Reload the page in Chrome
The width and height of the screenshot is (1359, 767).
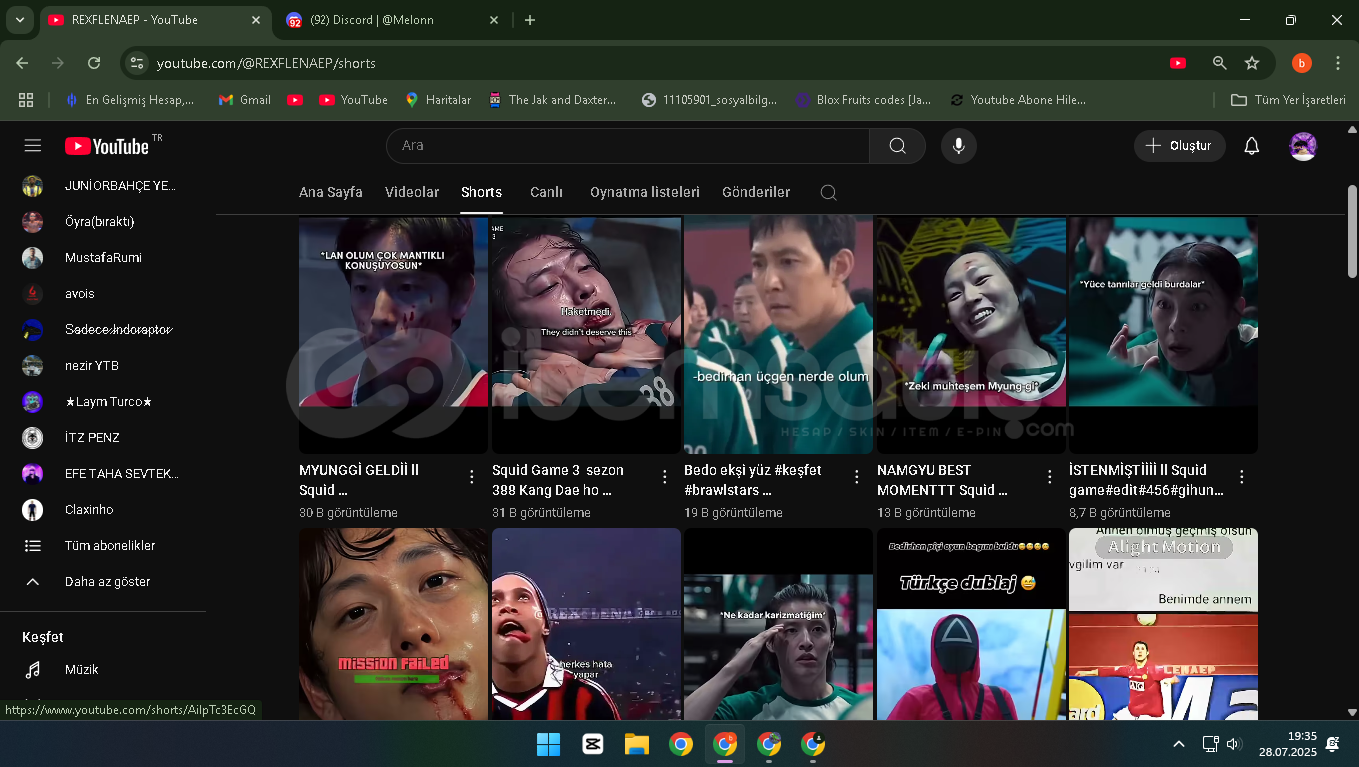coord(94,63)
